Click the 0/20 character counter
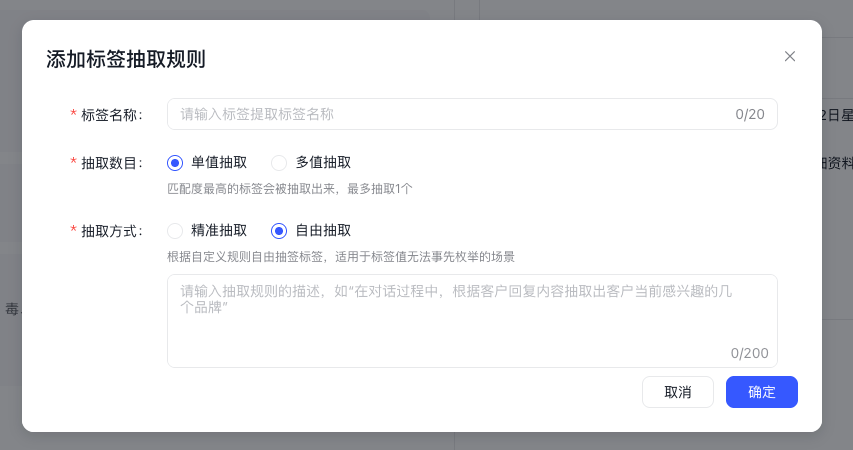Image resolution: width=853 pixels, height=450 pixels. (x=750, y=114)
